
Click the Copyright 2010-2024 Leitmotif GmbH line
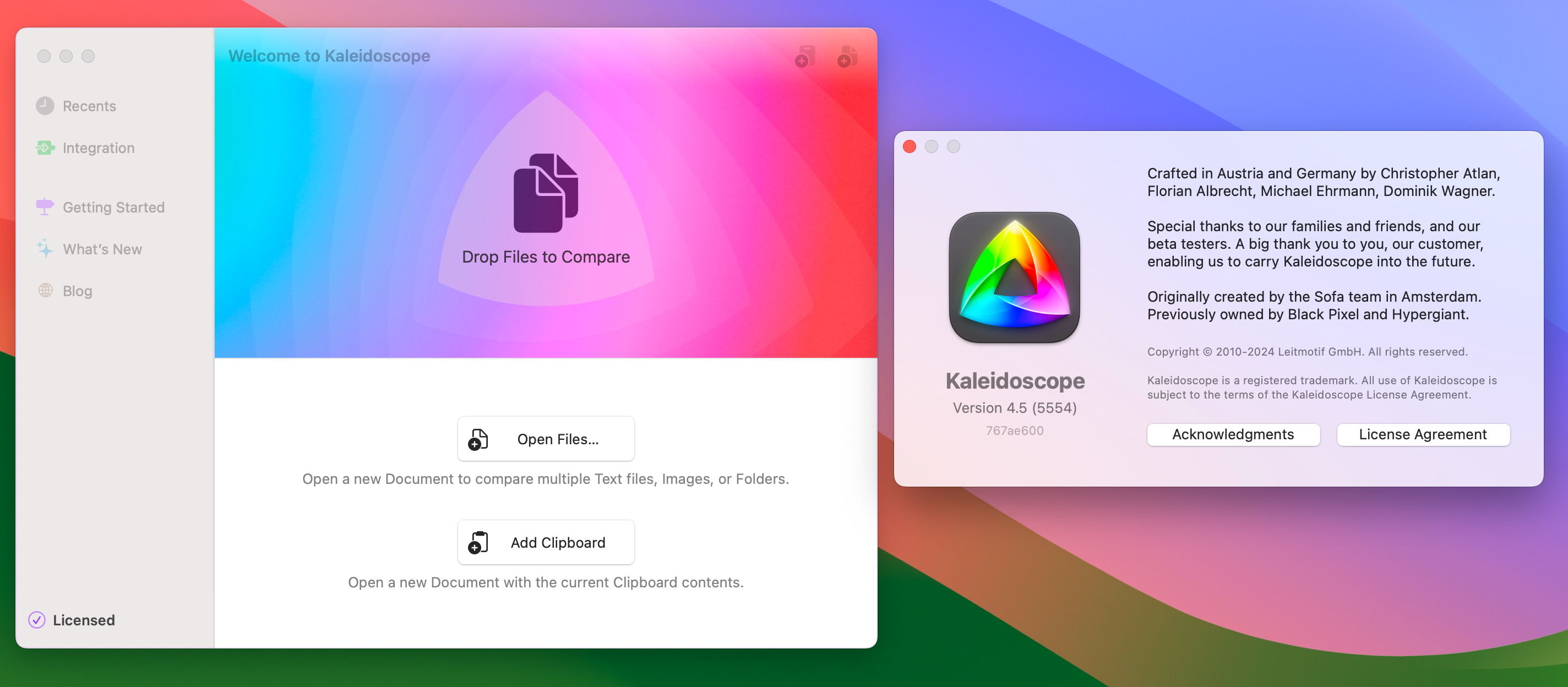(x=1307, y=352)
